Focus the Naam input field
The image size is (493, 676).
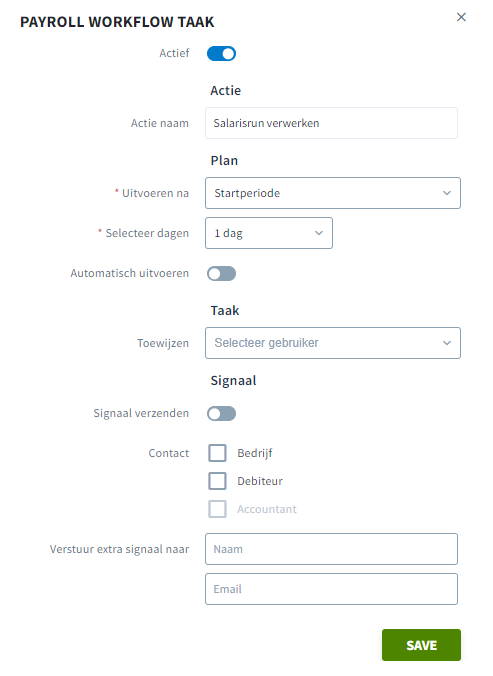(x=331, y=549)
